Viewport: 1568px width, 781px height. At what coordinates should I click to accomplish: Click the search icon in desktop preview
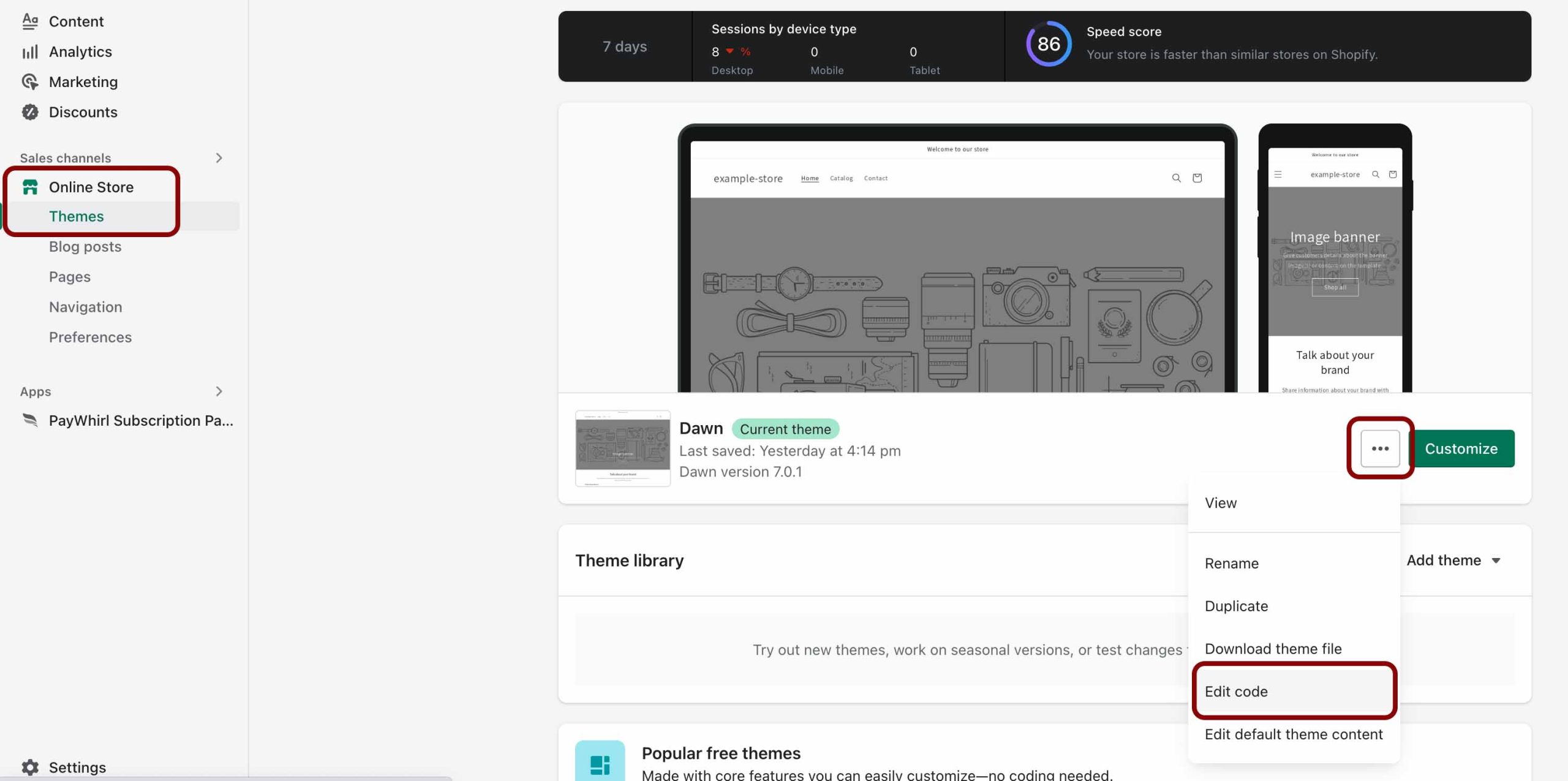[x=1176, y=178]
